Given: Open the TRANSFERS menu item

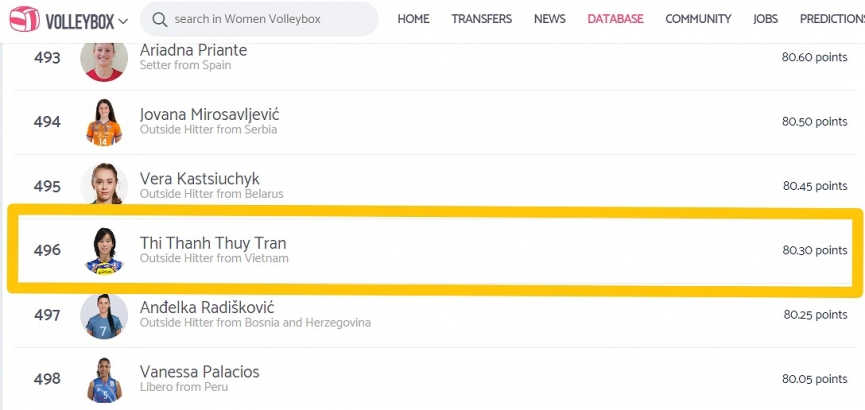Looking at the screenshot, I should (x=482, y=19).
